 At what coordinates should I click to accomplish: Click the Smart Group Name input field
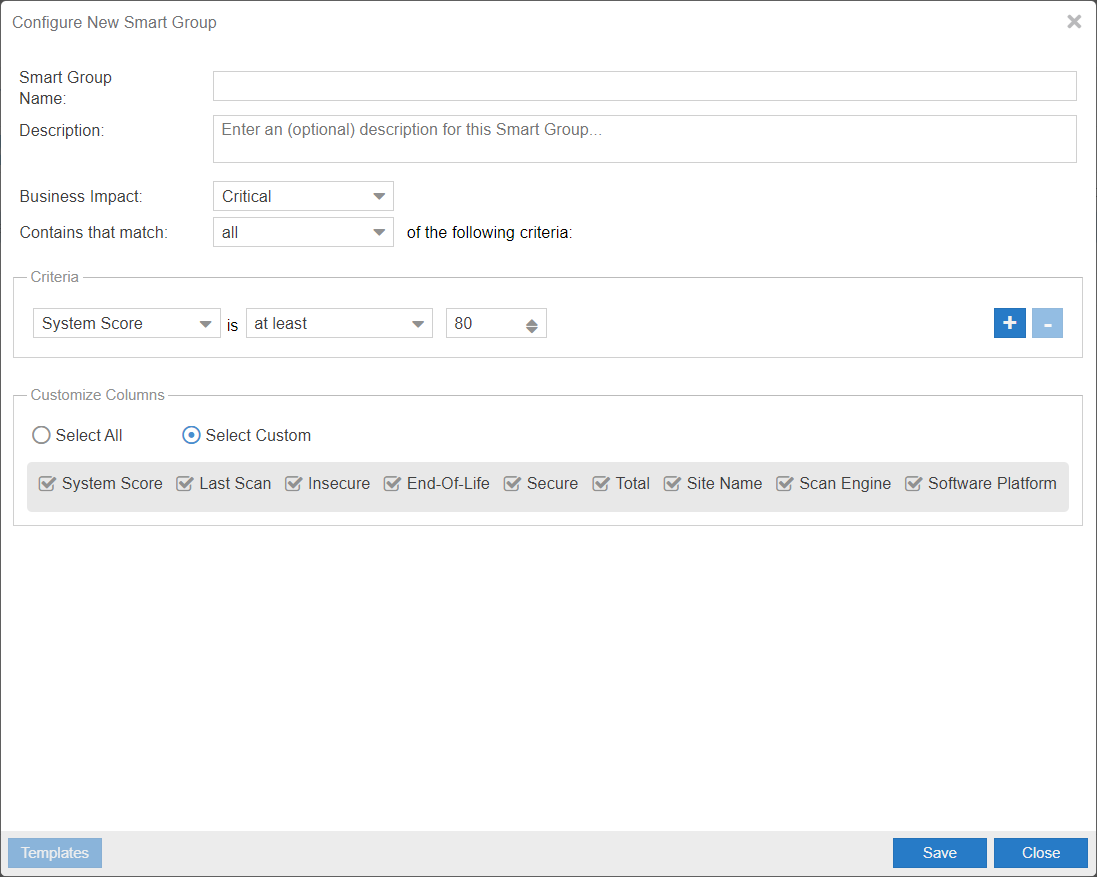tap(644, 86)
